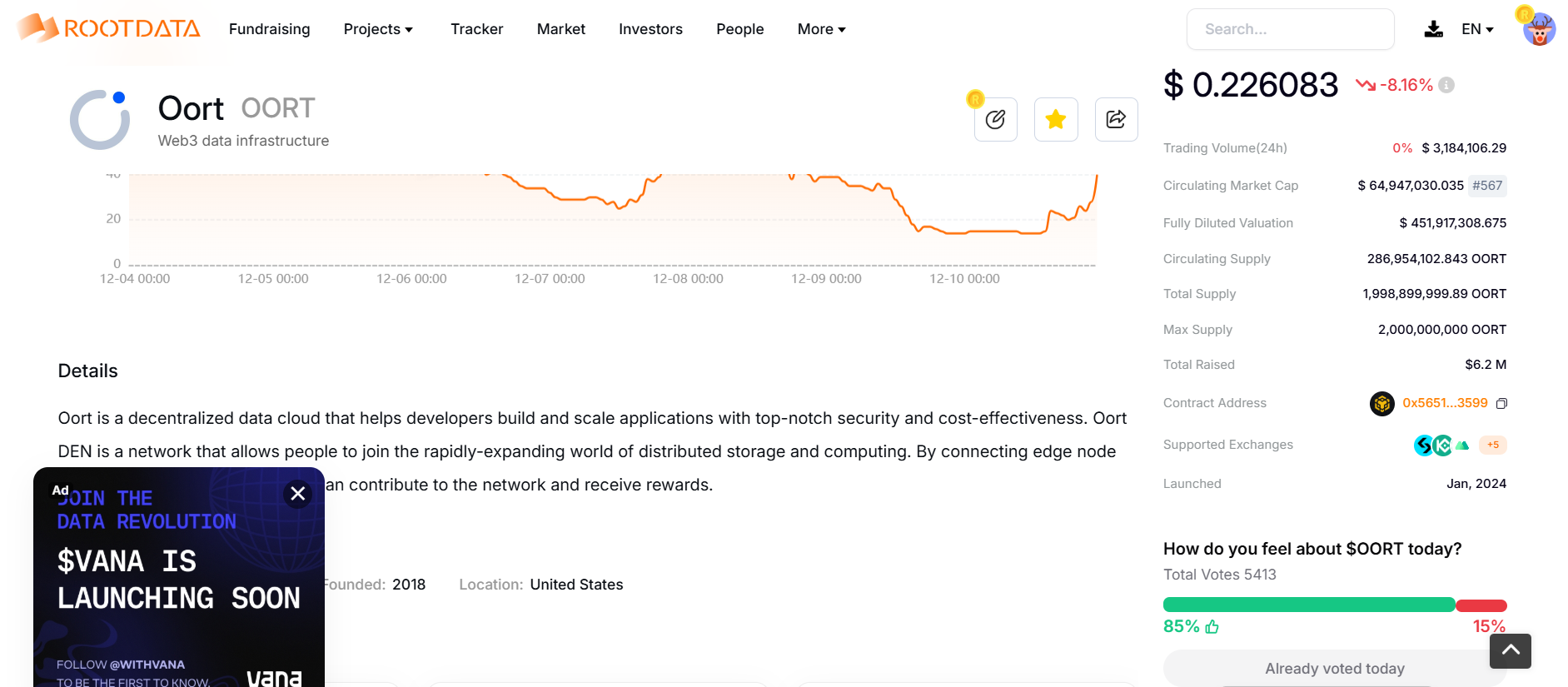Viewport: 1568px width, 687px height.
Task: Close the VANA advertisement popup
Action: [298, 494]
